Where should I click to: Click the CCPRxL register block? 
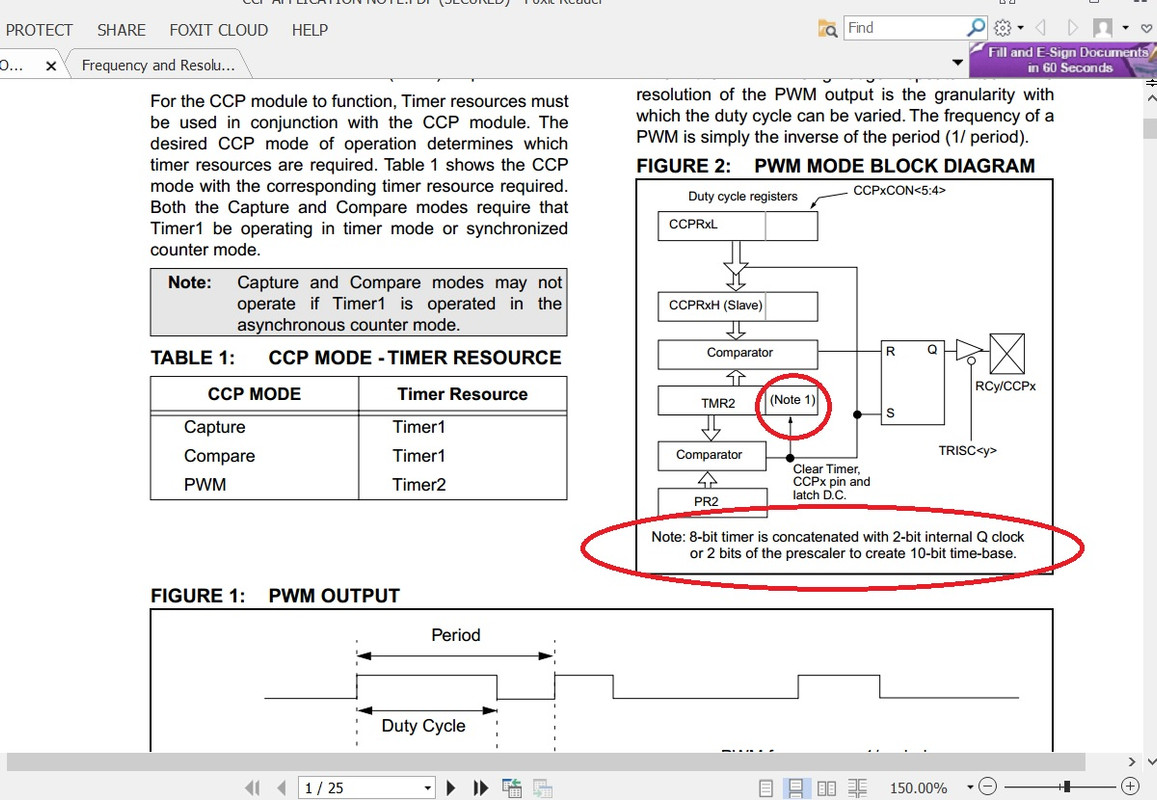point(738,226)
